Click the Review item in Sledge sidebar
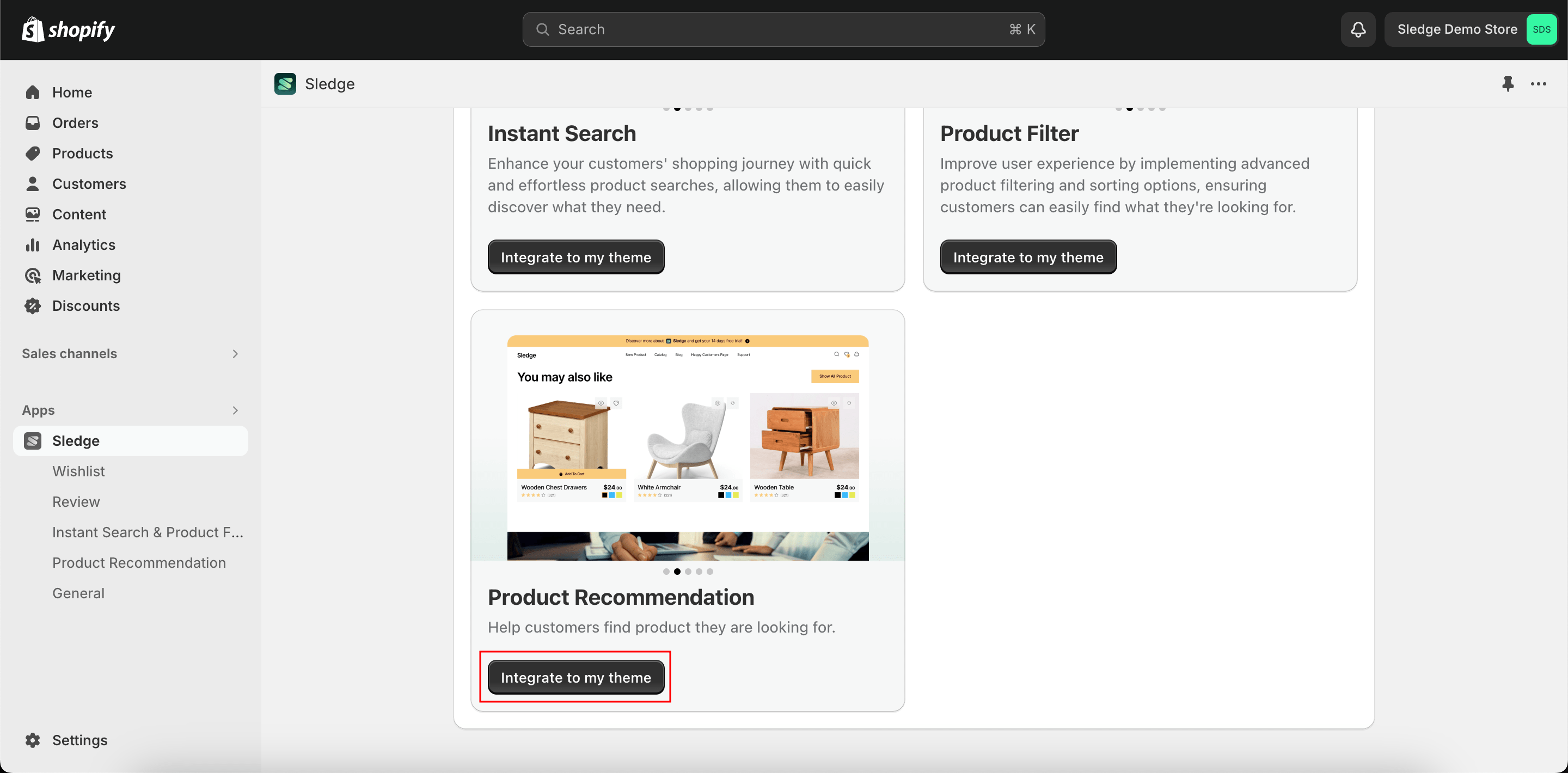The width and height of the screenshot is (1568, 773). tap(76, 501)
